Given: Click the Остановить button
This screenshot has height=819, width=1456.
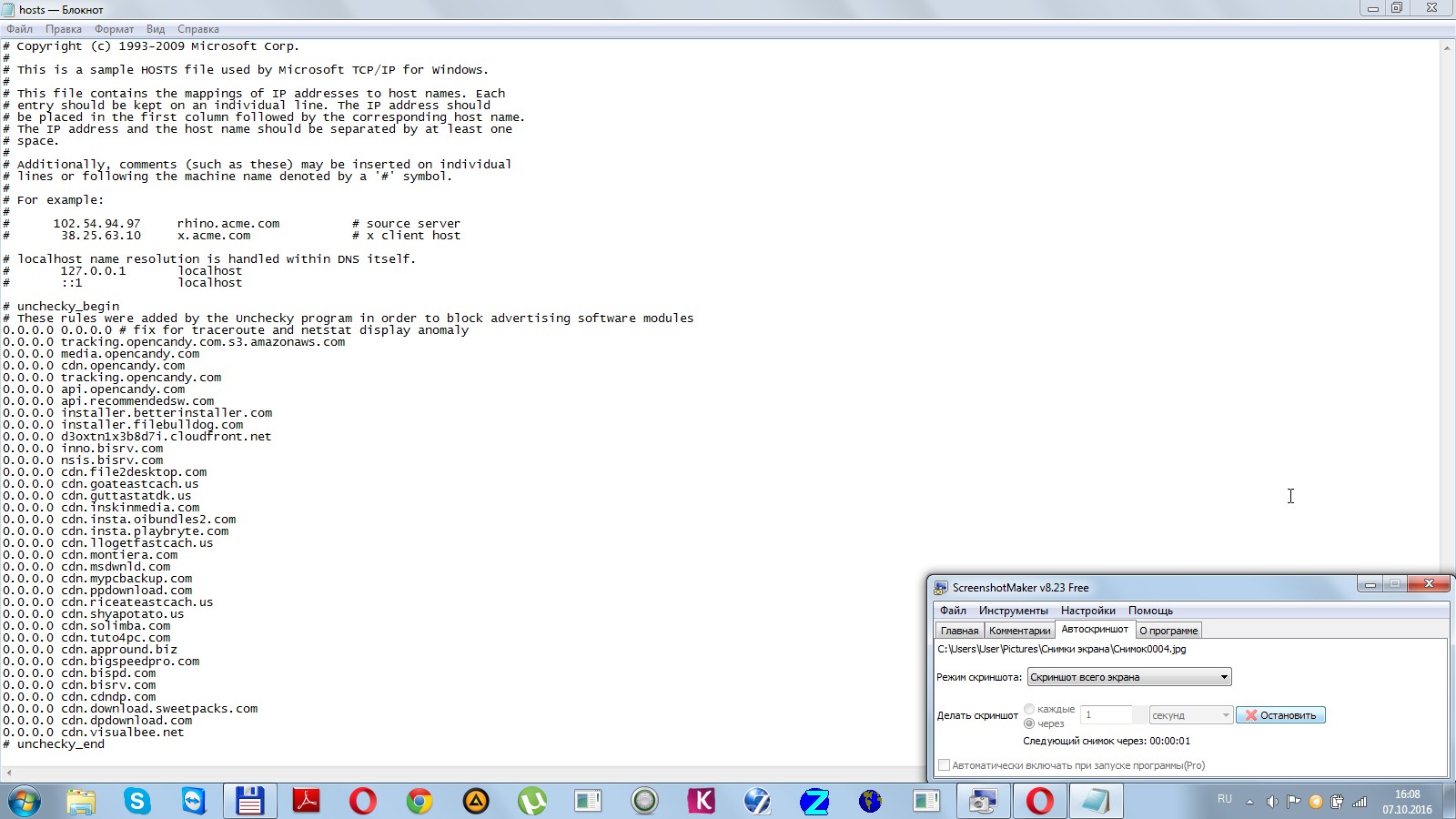Looking at the screenshot, I should (x=1280, y=715).
